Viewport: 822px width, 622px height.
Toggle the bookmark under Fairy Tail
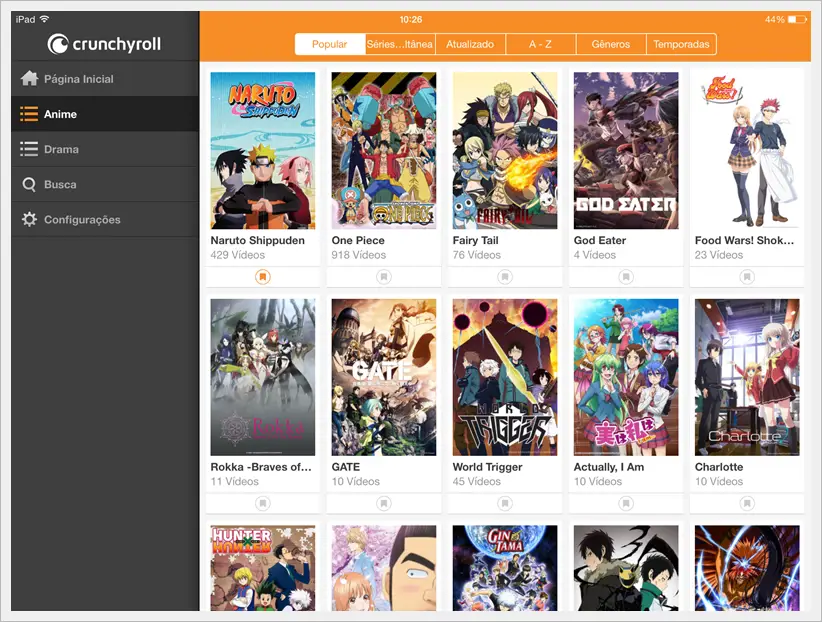505,276
